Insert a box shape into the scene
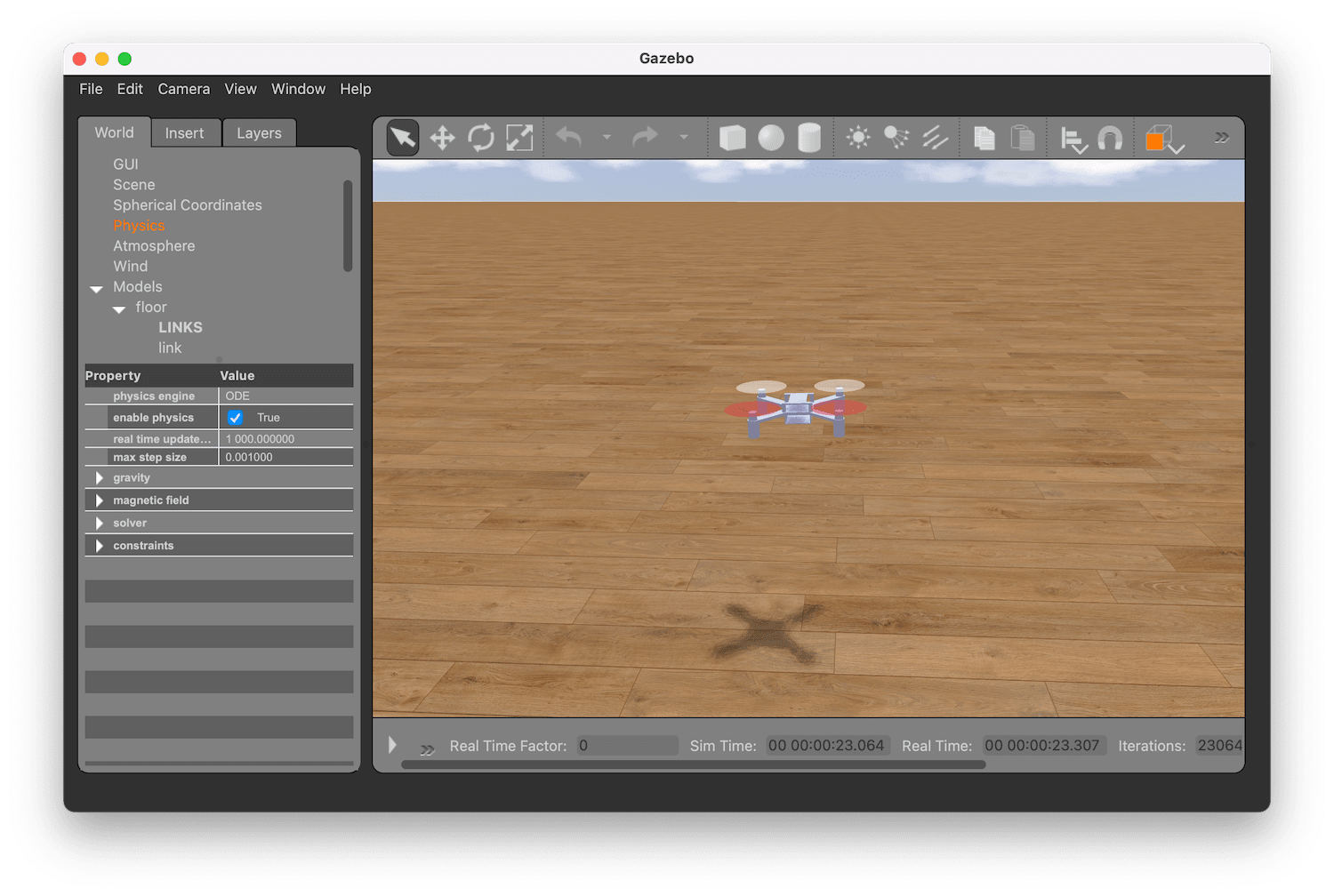This screenshot has height=896, width=1334. [732, 138]
